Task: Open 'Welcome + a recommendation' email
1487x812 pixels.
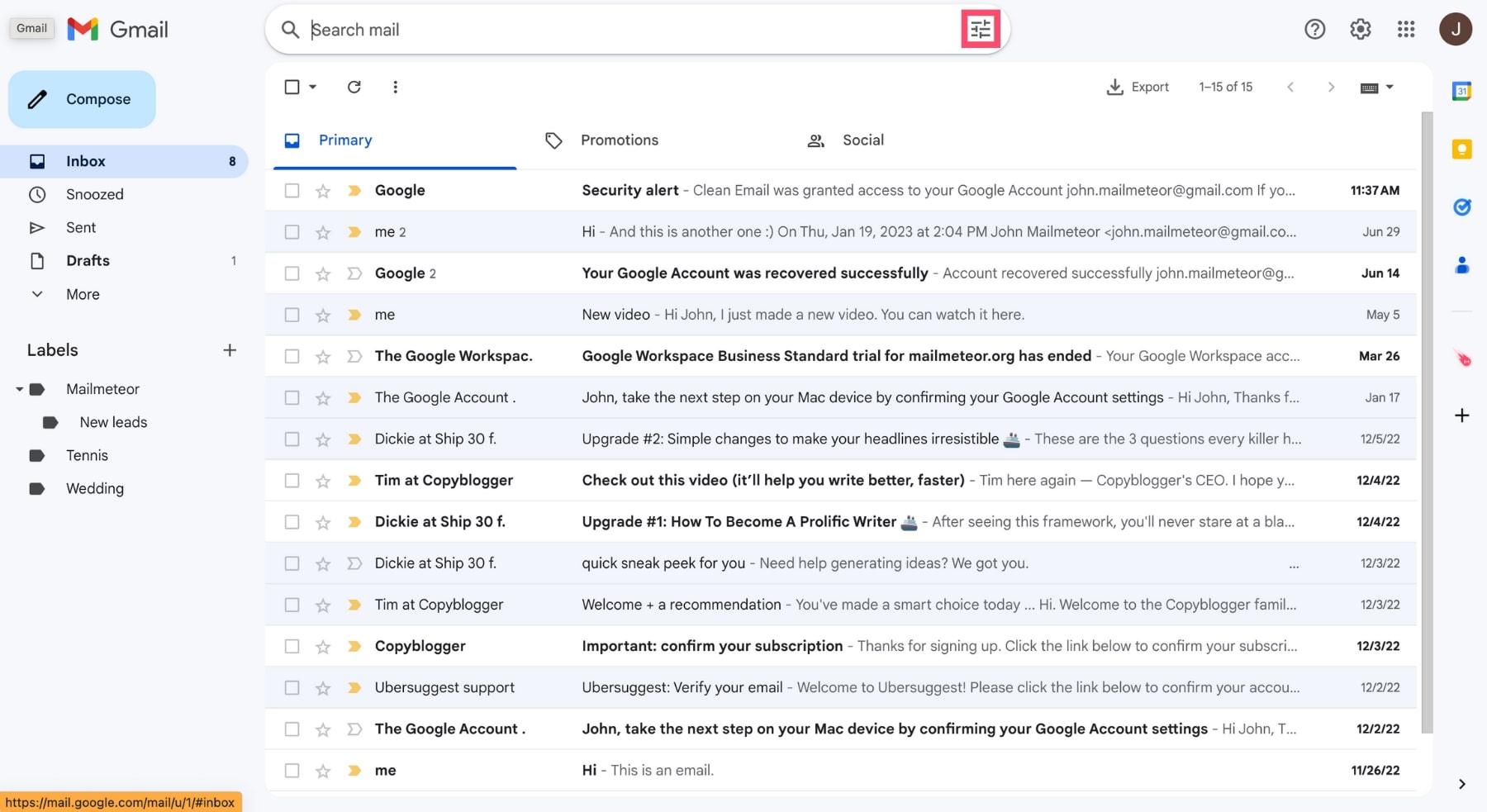Action: pyautogui.click(x=841, y=605)
